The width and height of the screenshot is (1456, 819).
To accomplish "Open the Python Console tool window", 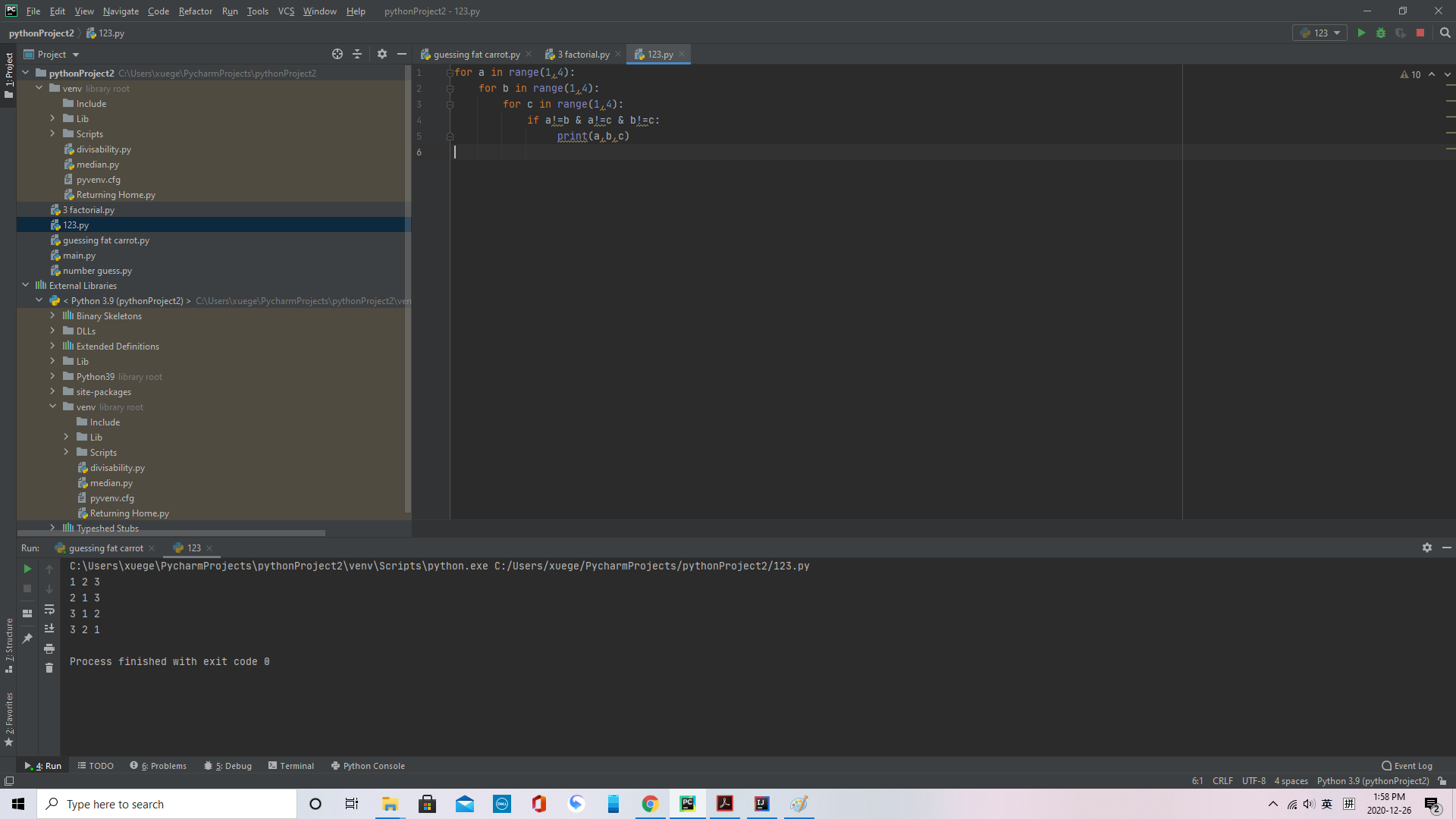I will pos(368,766).
